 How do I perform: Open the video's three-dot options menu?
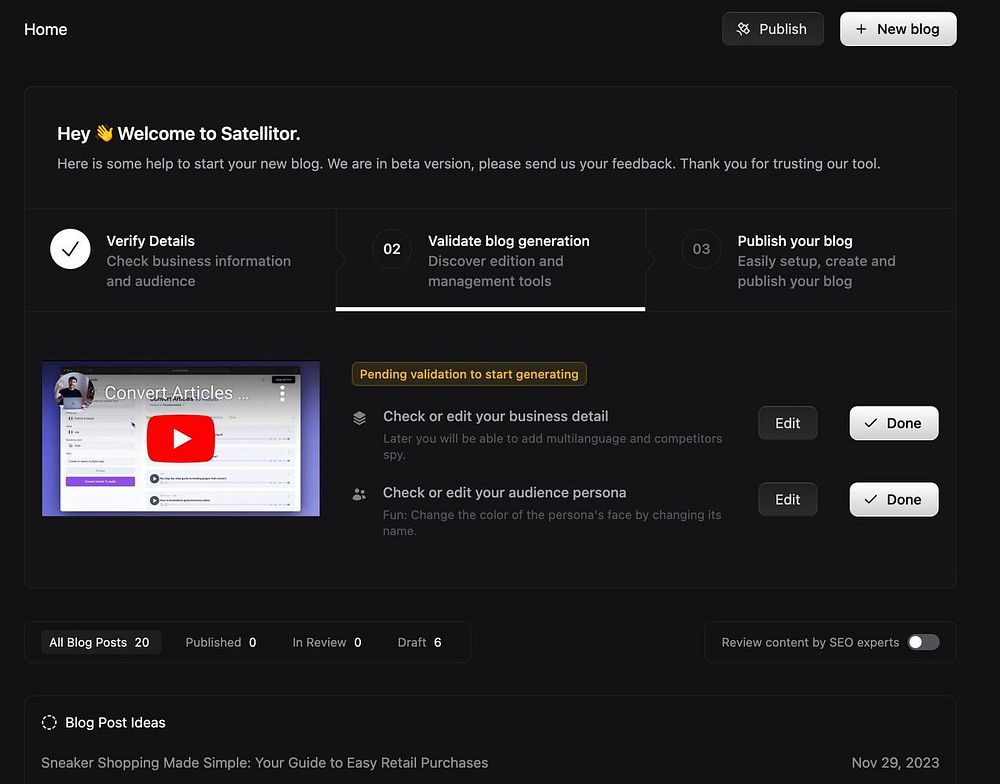click(x=282, y=393)
